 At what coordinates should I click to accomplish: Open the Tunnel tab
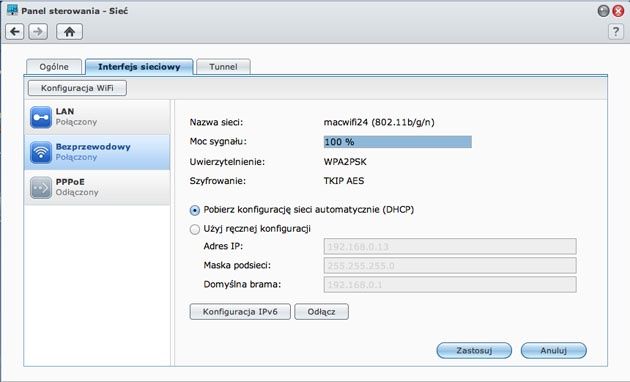[223, 67]
